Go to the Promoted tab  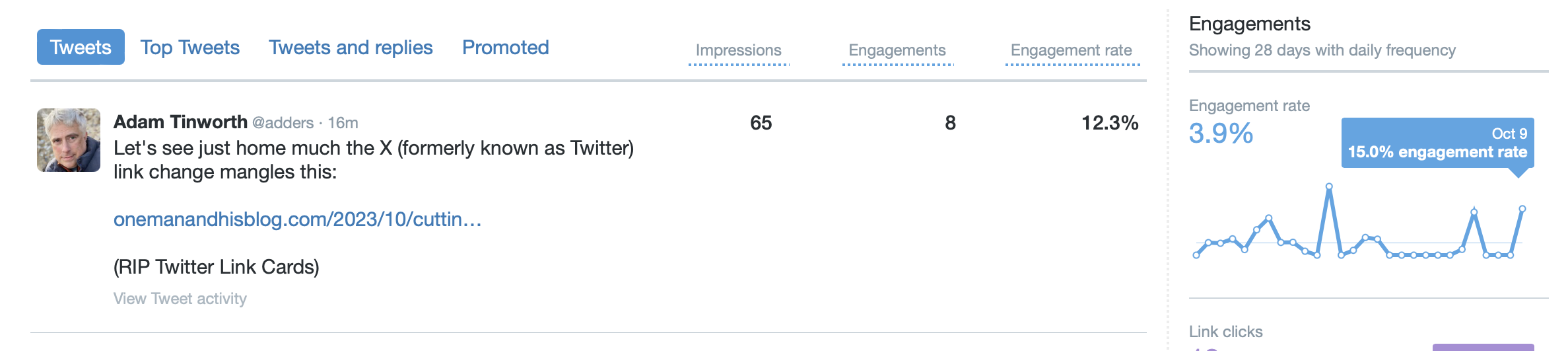[x=505, y=48]
